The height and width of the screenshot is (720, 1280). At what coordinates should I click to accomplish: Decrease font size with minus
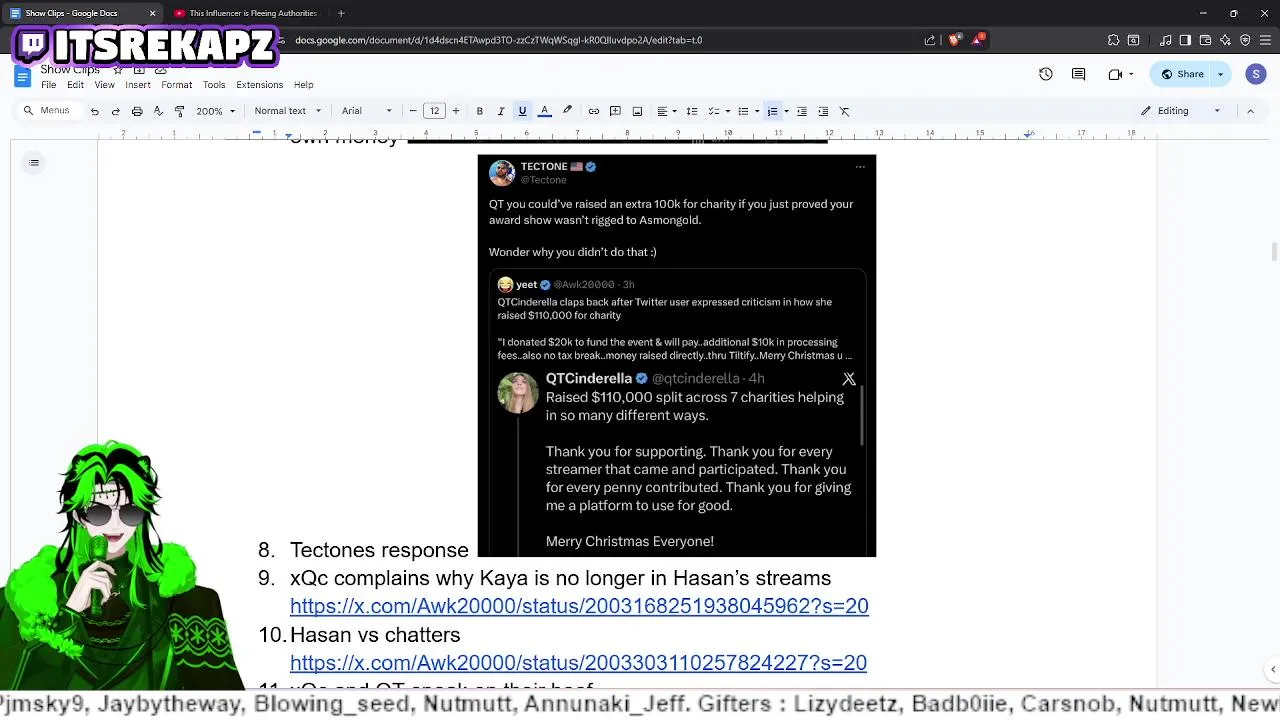click(x=413, y=111)
